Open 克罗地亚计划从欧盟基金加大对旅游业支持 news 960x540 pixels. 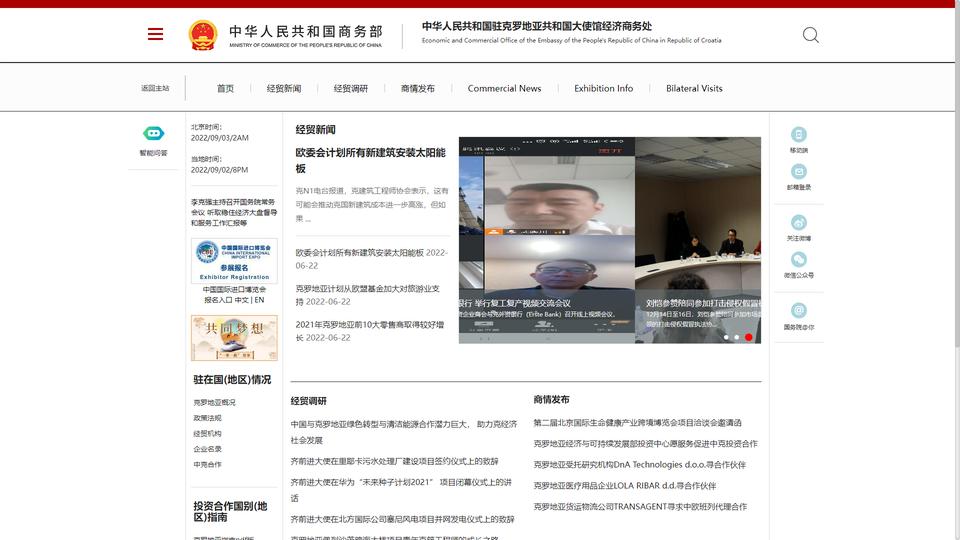point(368,295)
